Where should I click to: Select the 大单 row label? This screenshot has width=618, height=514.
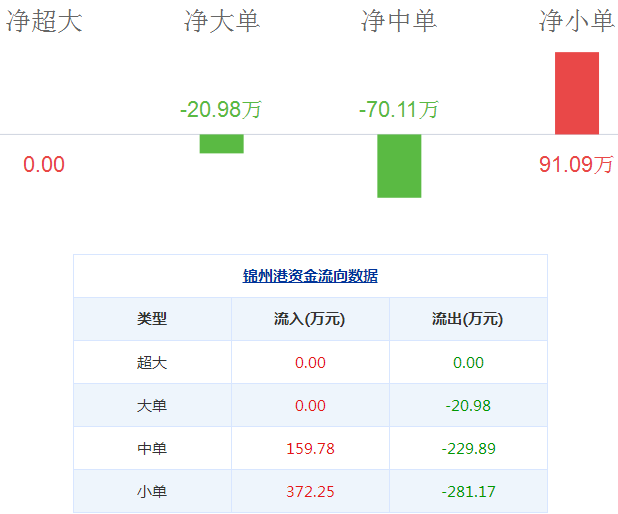[x=152, y=406]
